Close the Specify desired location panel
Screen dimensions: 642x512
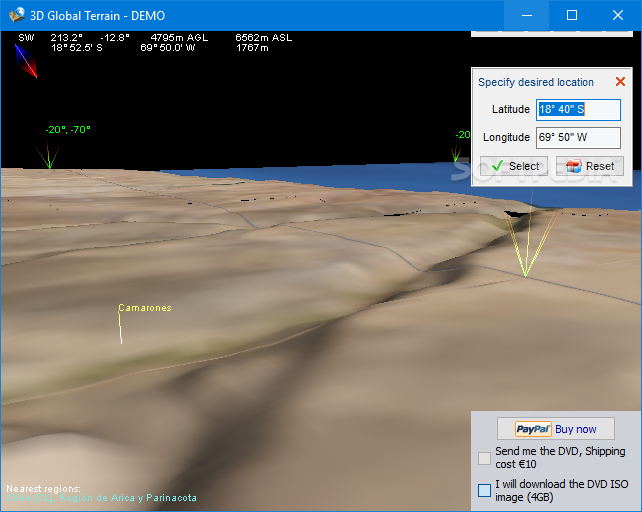click(x=620, y=82)
